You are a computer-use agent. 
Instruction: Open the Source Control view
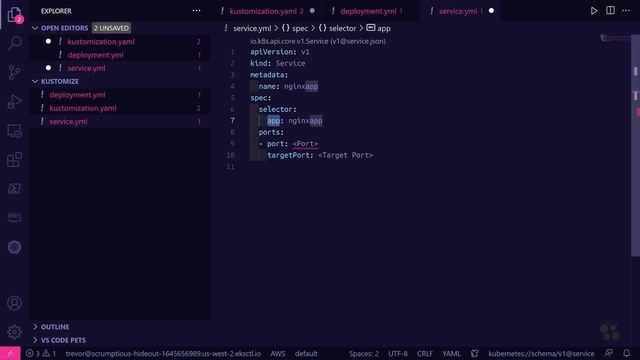click(14, 72)
